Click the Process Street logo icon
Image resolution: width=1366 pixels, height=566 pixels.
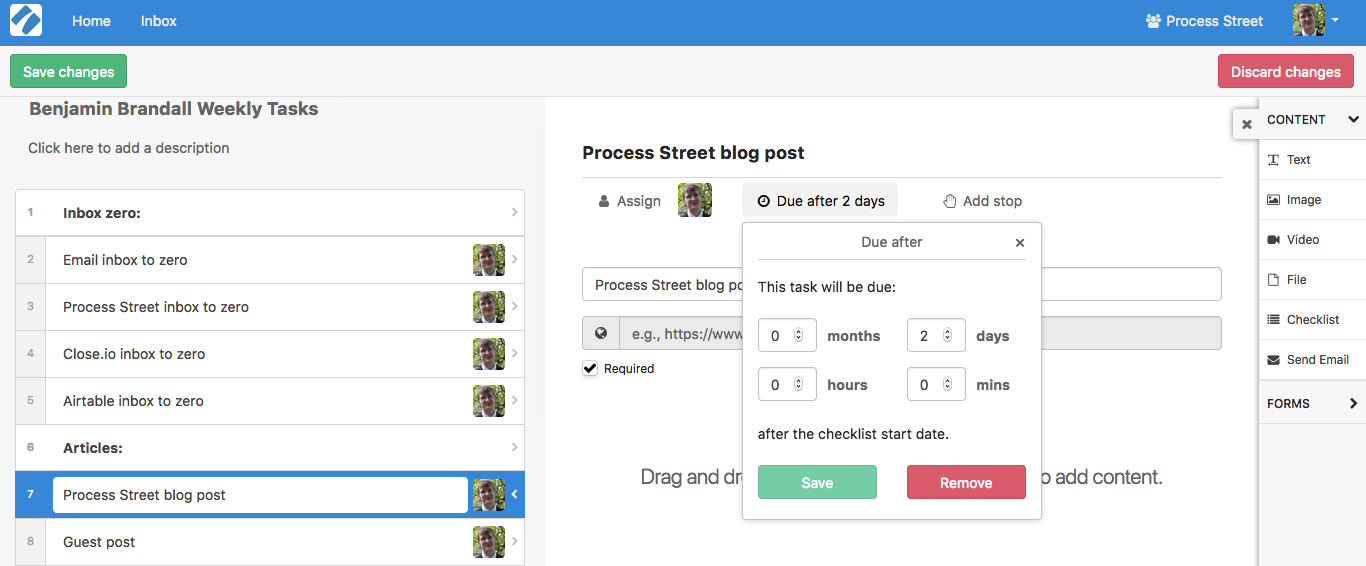point(26,20)
